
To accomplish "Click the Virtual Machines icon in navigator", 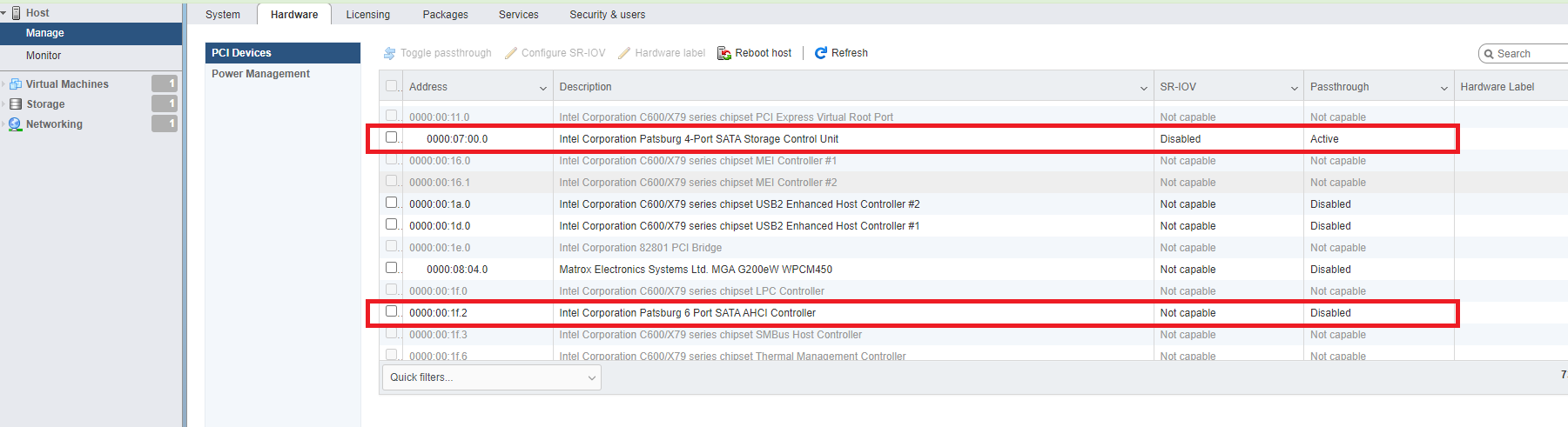I will 16,84.
